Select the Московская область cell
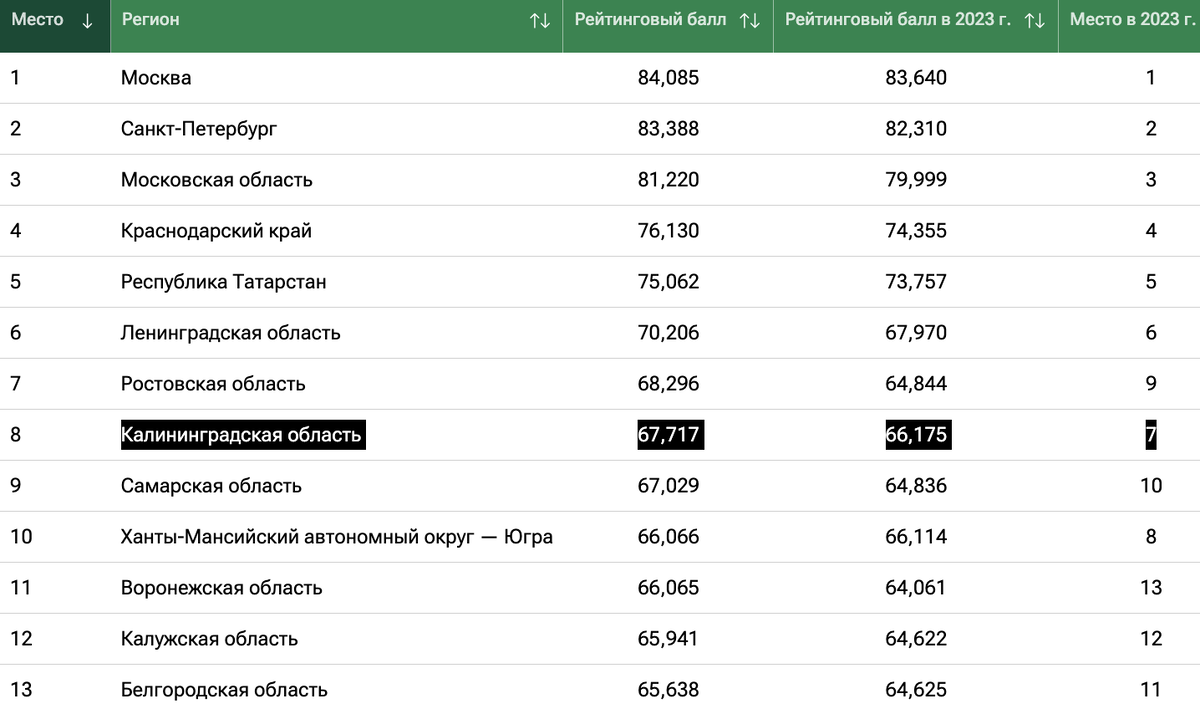The height and width of the screenshot is (714, 1200). click(x=217, y=180)
